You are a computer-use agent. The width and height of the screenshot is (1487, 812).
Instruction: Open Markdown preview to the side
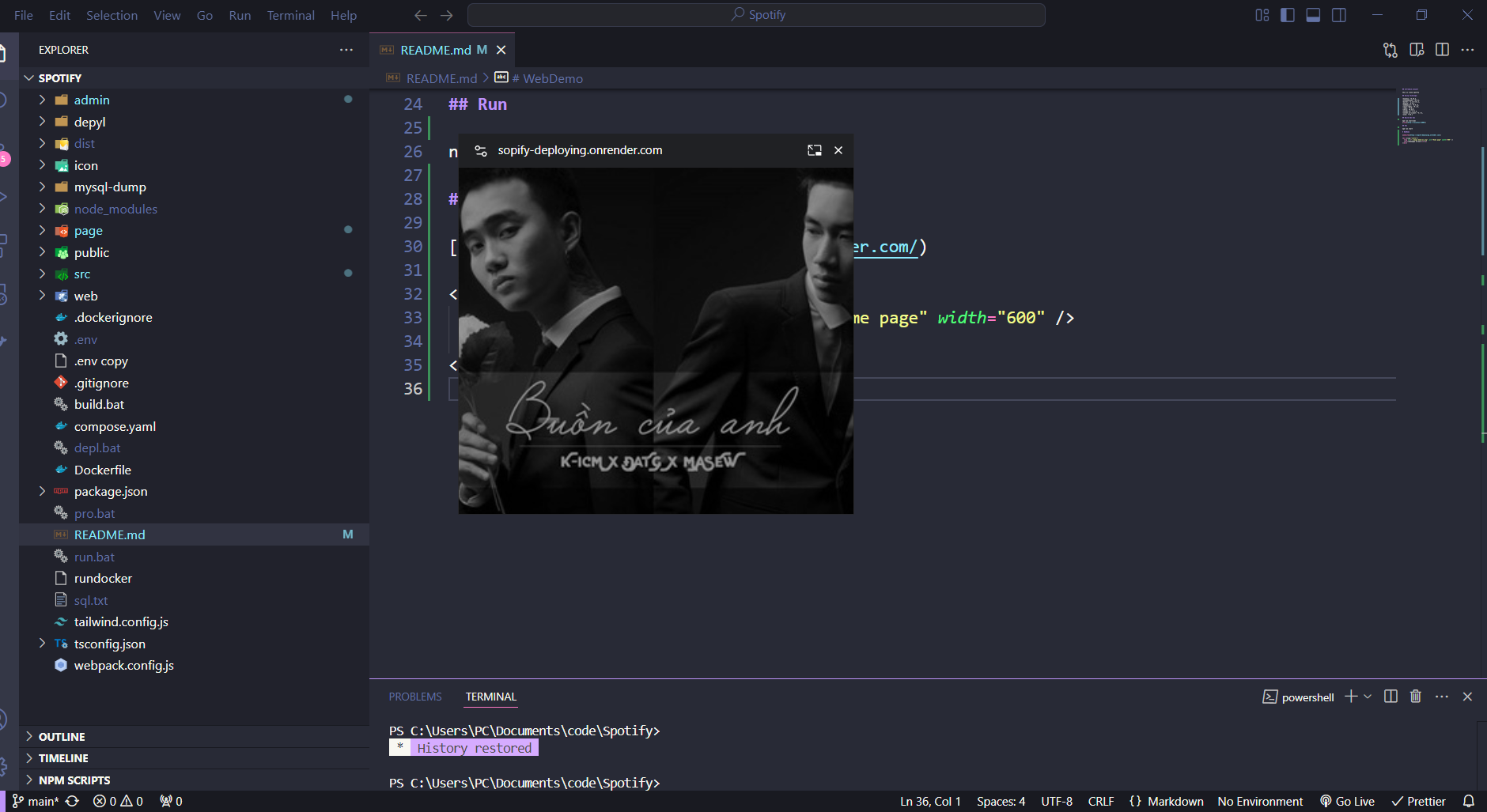(1417, 50)
